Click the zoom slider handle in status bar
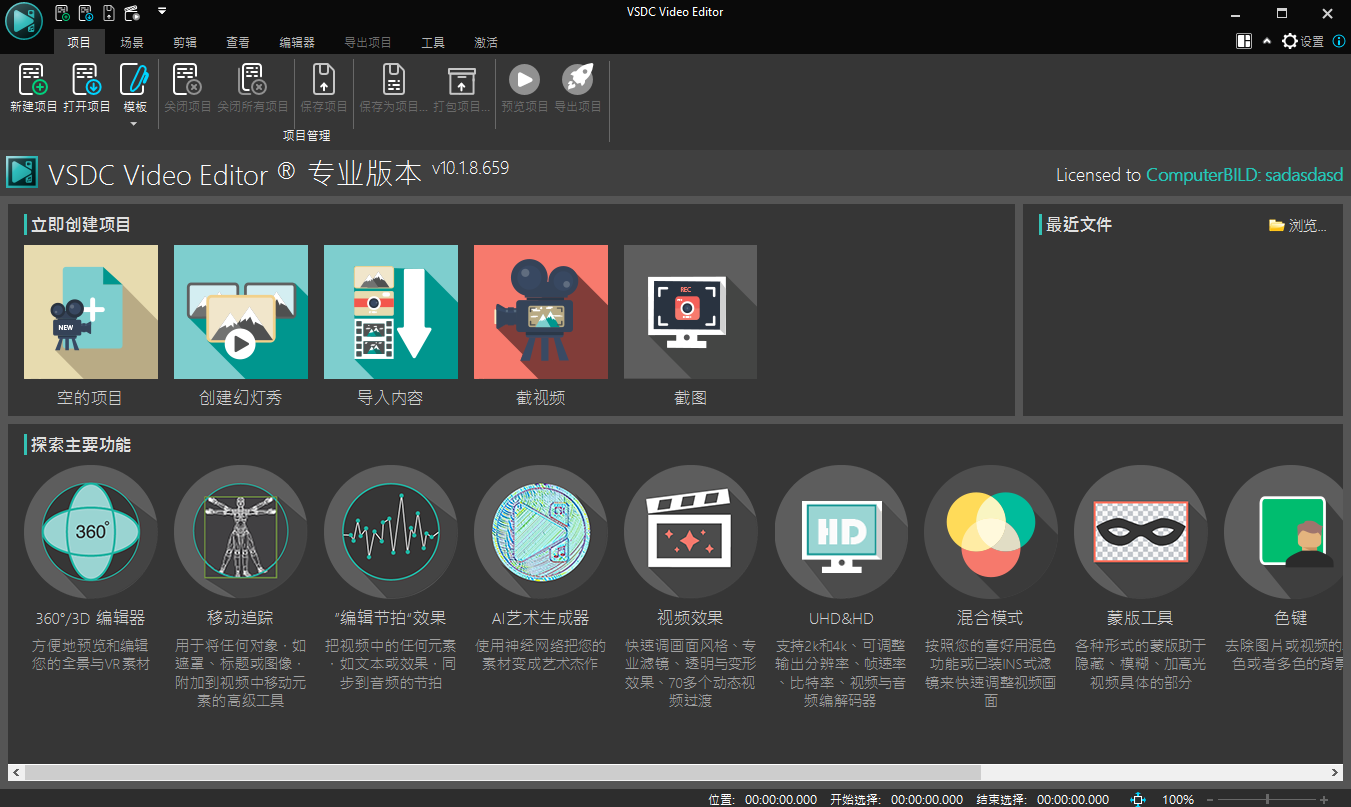 click(1267, 800)
